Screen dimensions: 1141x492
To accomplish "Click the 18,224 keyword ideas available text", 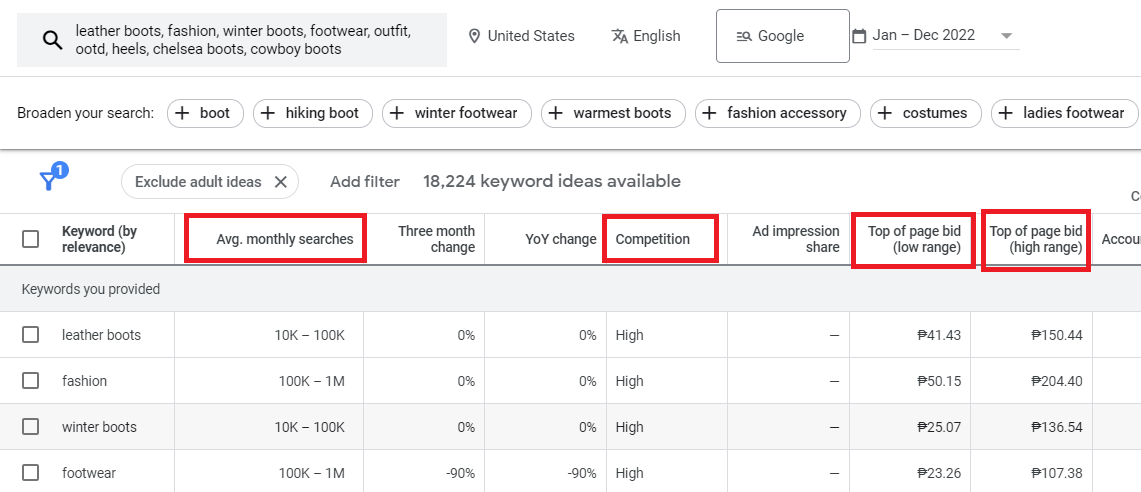I will click(552, 181).
